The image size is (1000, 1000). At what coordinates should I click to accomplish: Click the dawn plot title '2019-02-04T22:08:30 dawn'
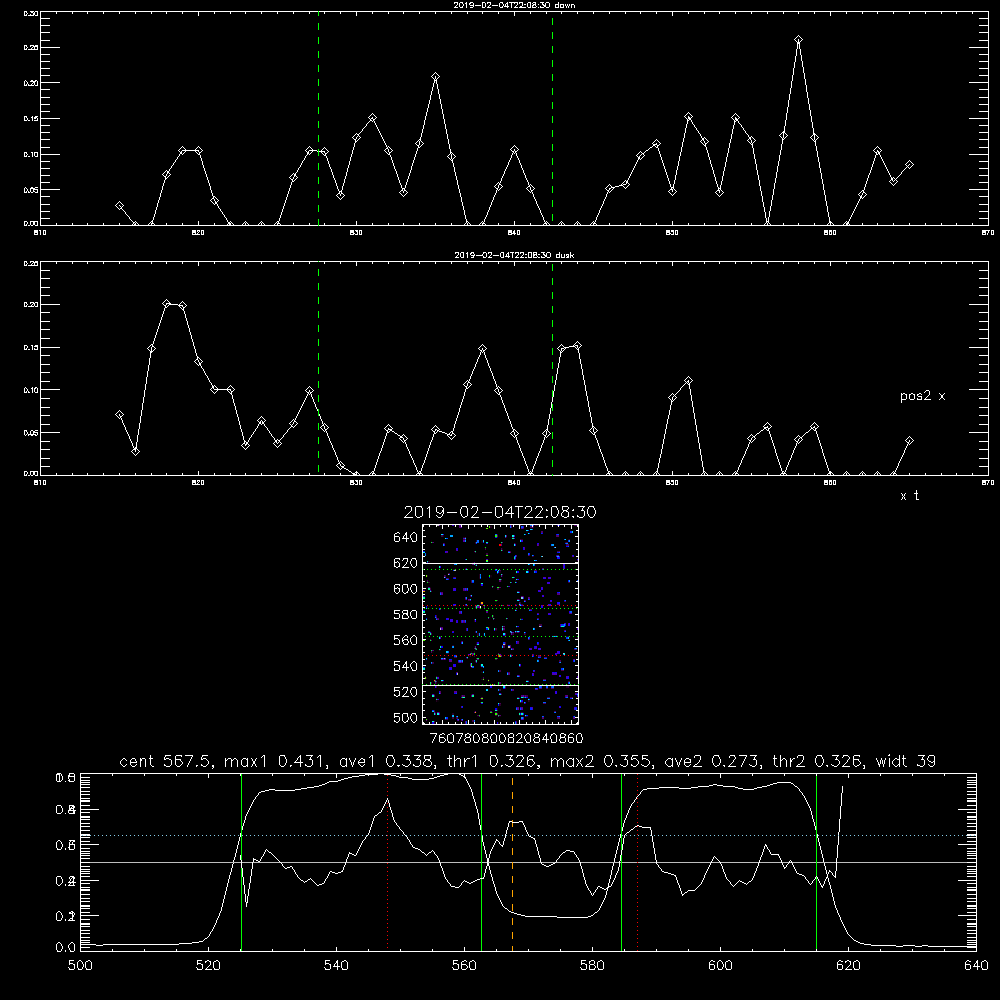tap(514, 5)
